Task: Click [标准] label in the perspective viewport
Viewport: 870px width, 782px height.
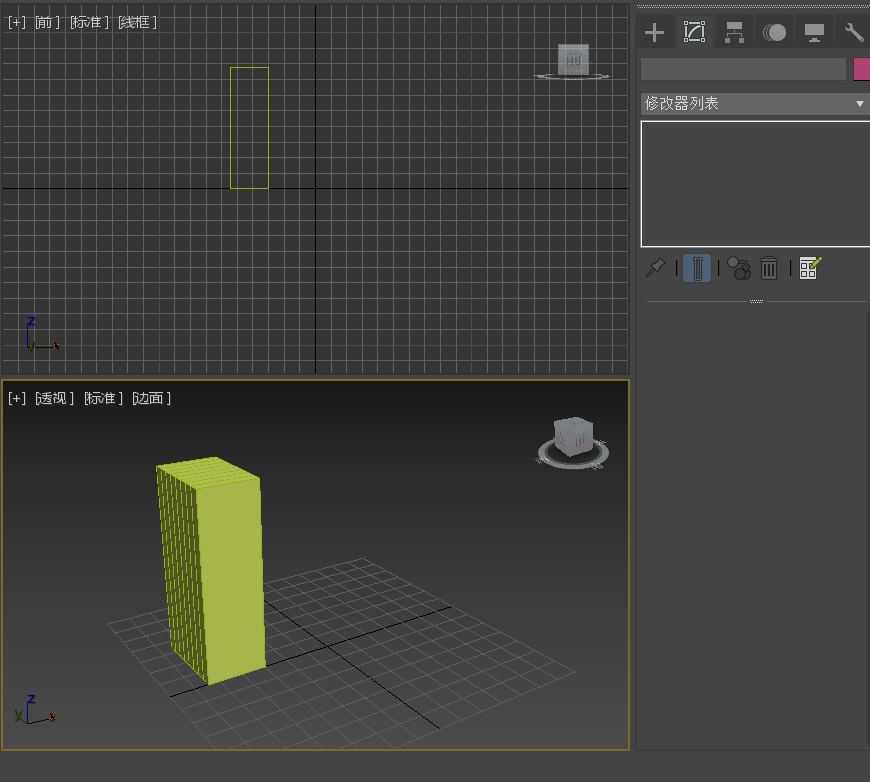Action: (x=103, y=398)
